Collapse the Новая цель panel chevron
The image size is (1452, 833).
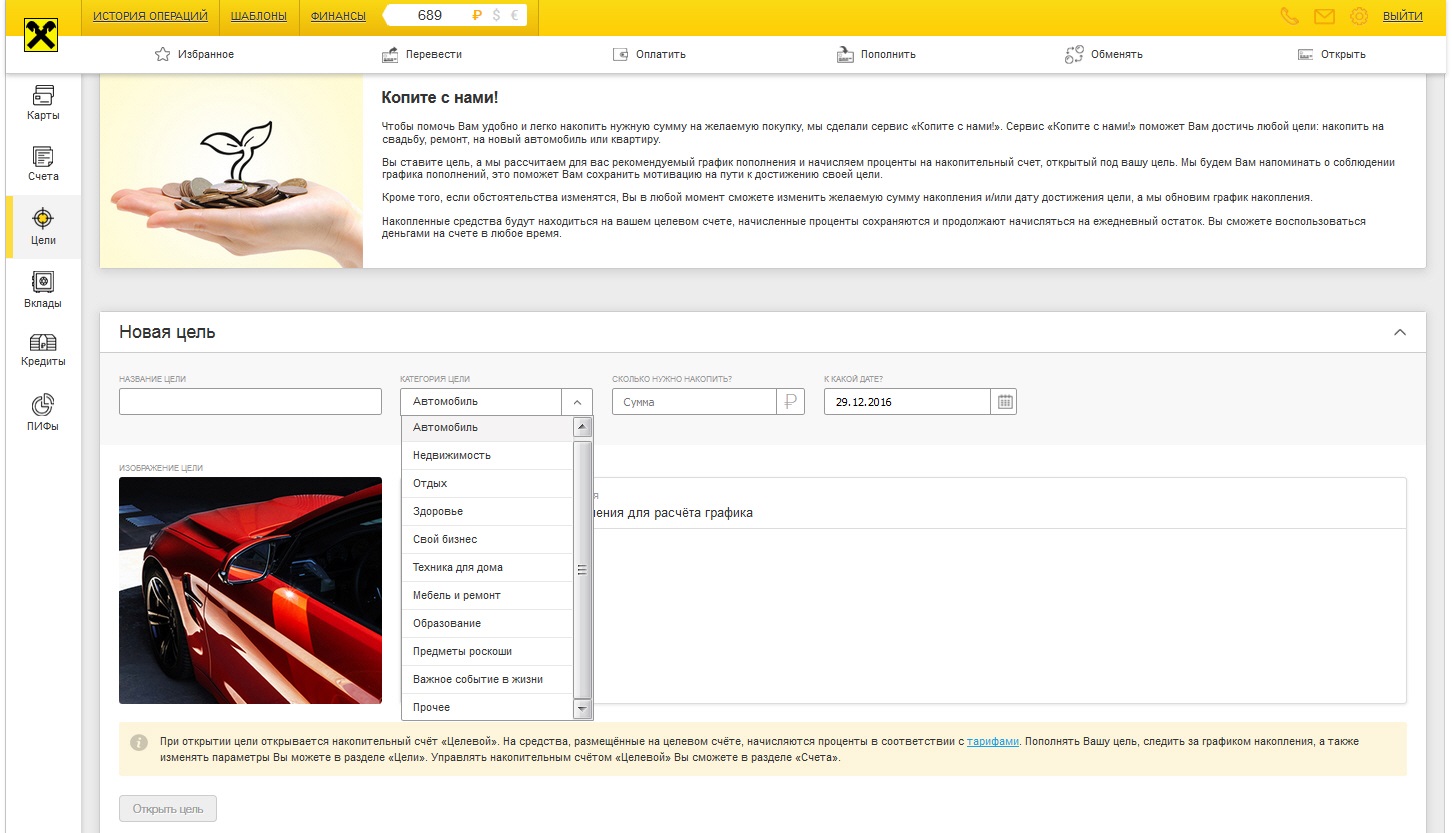point(1400,332)
